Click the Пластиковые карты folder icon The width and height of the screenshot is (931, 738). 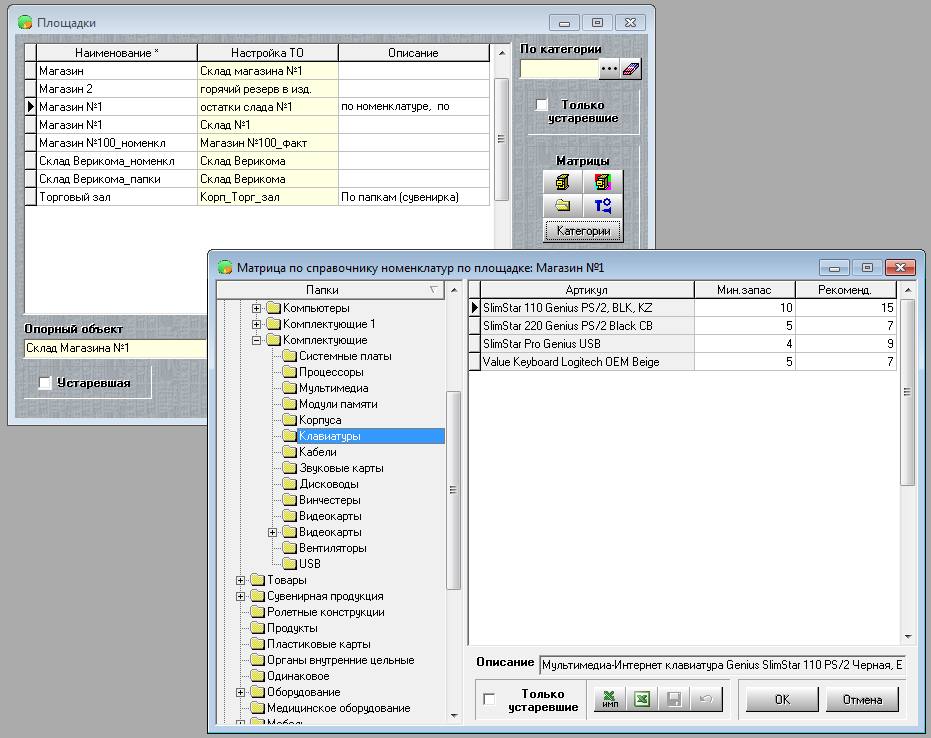257,644
